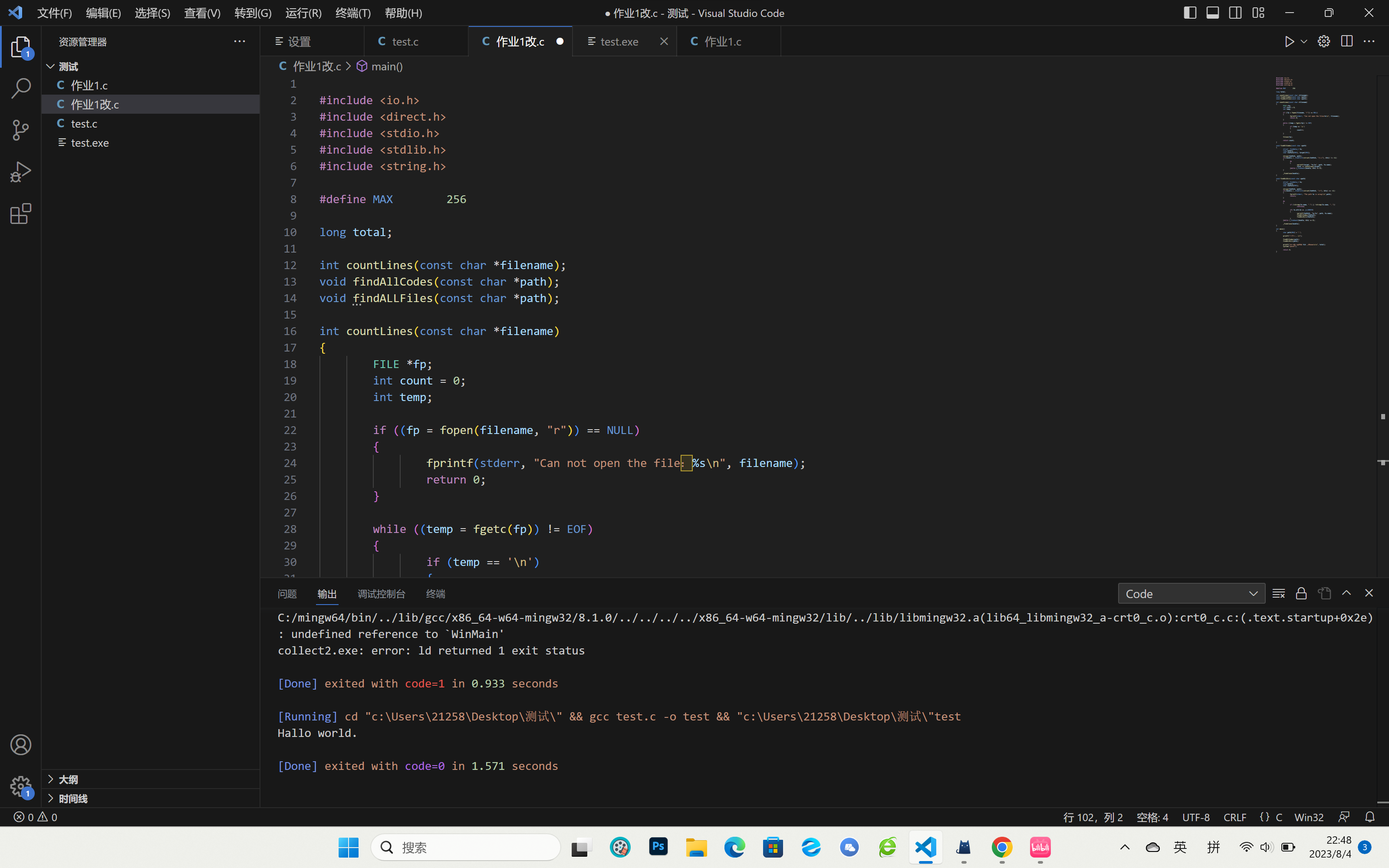
Task: Open run button dropdown arrow
Action: (1304, 41)
